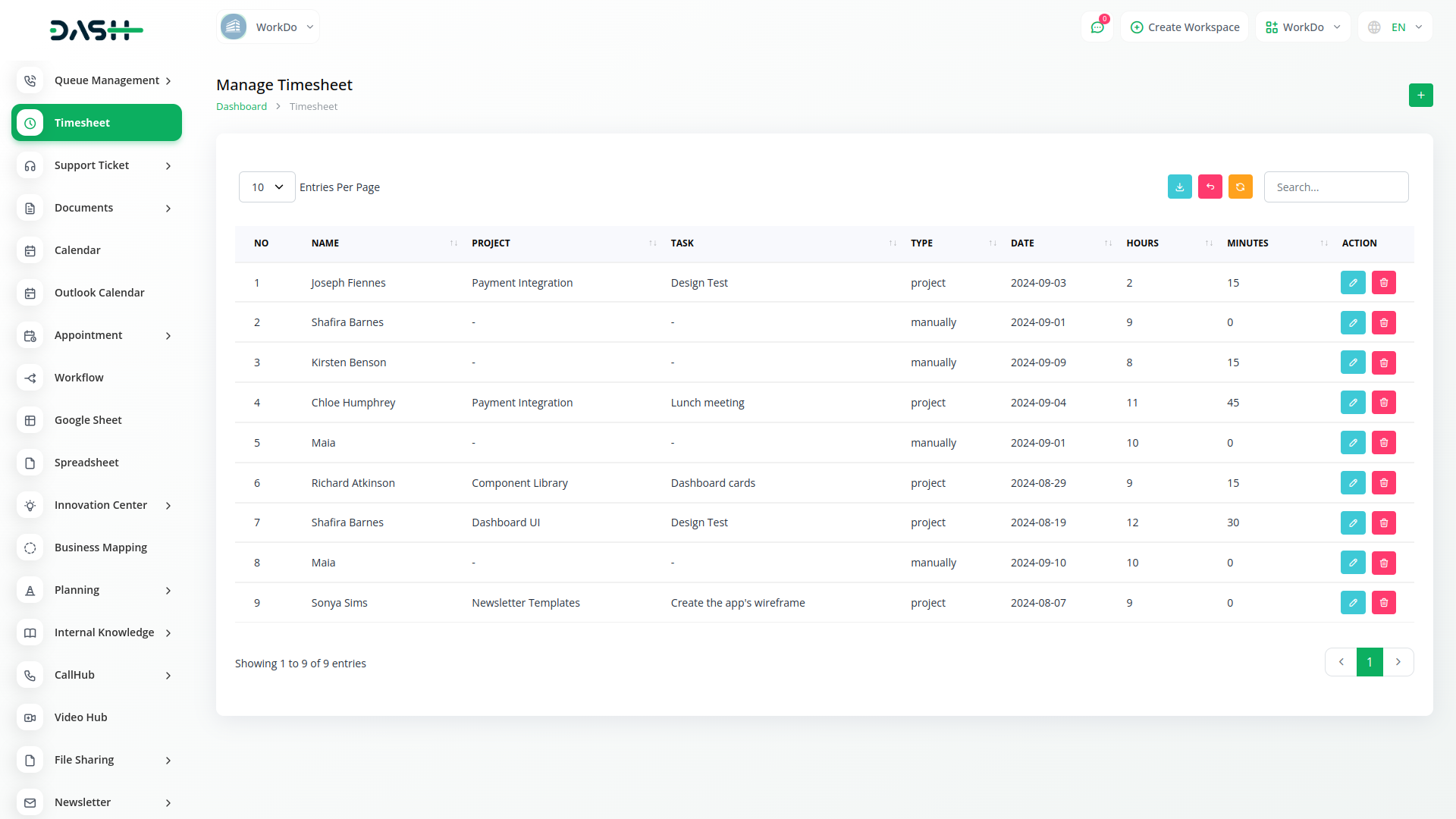Click the Search input field
Screen dimensions: 1456x819
point(1335,187)
